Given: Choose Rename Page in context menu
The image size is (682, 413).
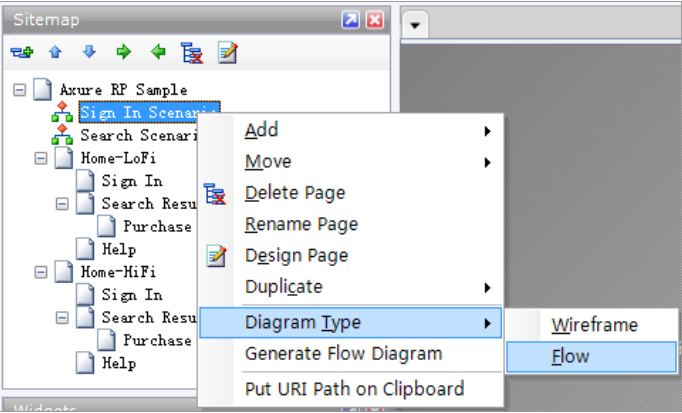Looking at the screenshot, I should click(301, 224).
